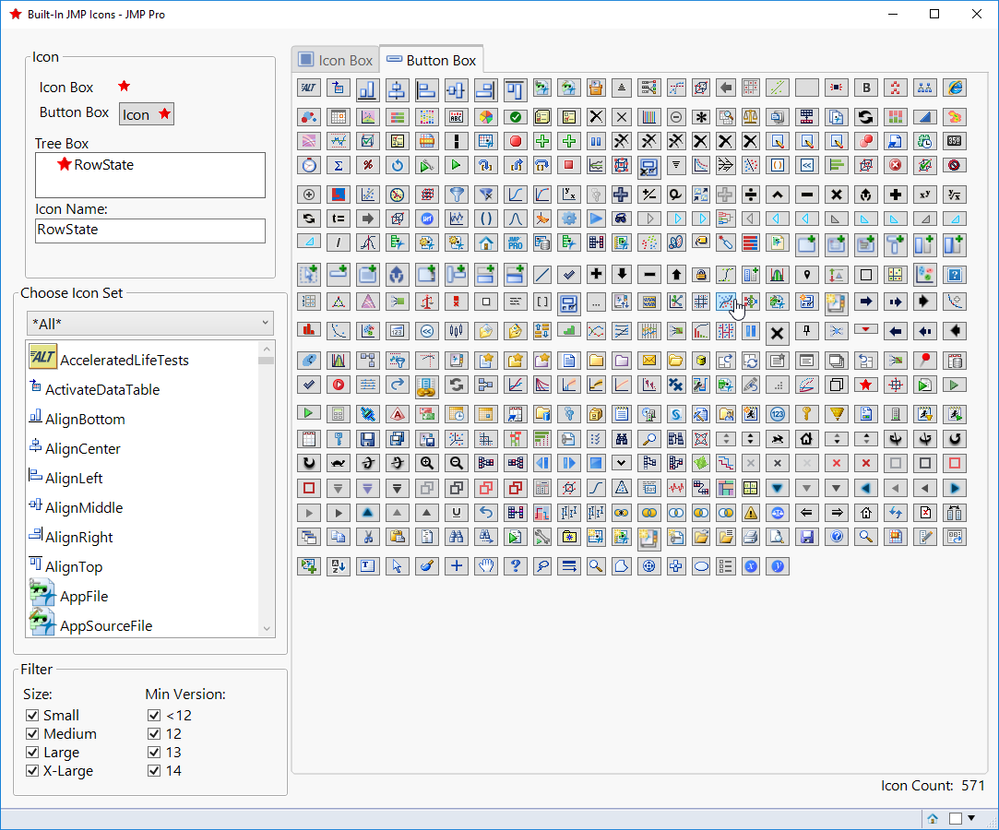This screenshot has height=830, width=999.
Task: Open the status bar window dropdown arrow
Action: click(x=971, y=818)
